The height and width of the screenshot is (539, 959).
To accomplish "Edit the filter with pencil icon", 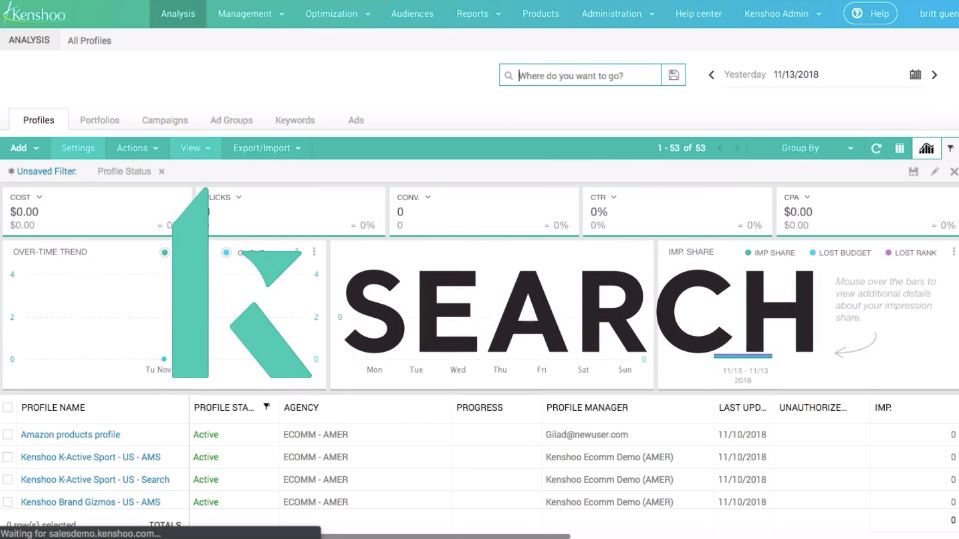I will click(x=935, y=172).
